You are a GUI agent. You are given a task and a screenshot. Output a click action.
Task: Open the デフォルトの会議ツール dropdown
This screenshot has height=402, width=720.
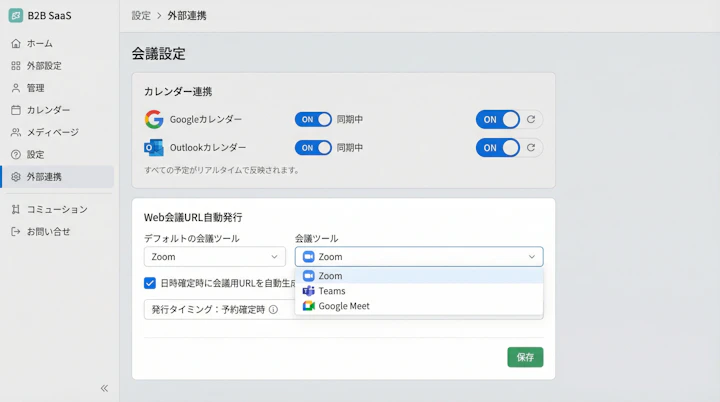click(214, 257)
